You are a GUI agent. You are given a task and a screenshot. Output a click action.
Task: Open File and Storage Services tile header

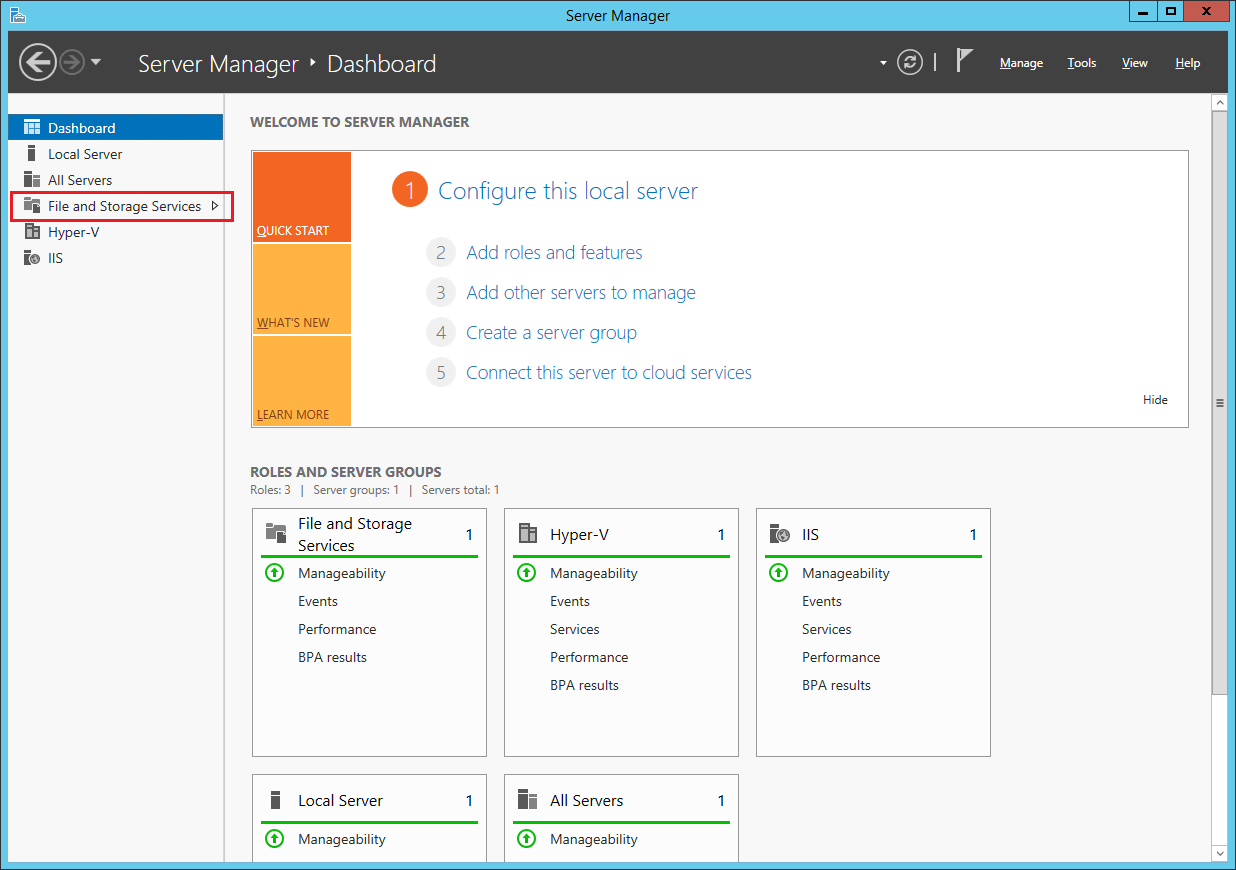369,534
